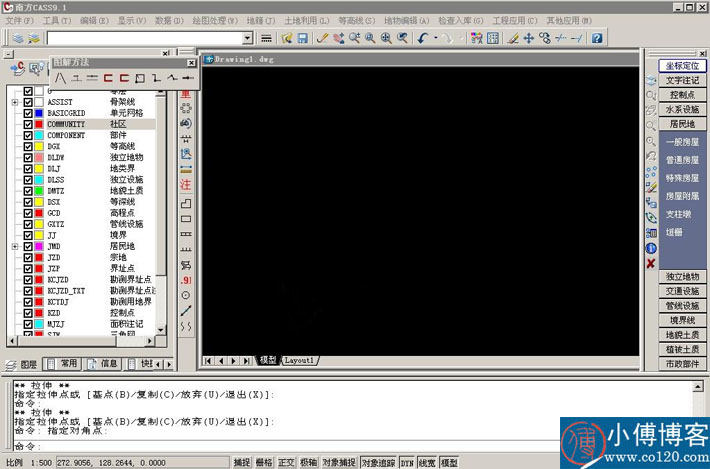Image resolution: width=710 pixels, height=469 pixels.
Task: Click the first peak-shaped icon in floating toolbar
Action: coord(61,78)
